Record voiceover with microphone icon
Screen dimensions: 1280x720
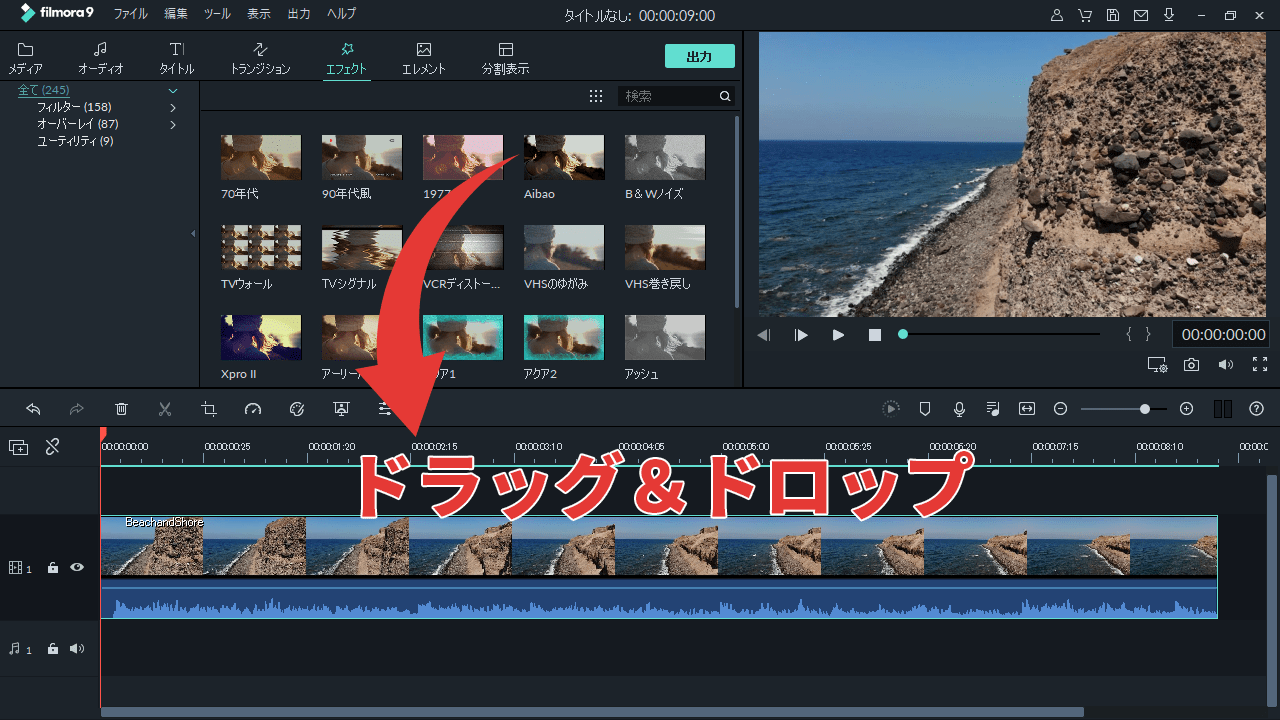[x=959, y=409]
